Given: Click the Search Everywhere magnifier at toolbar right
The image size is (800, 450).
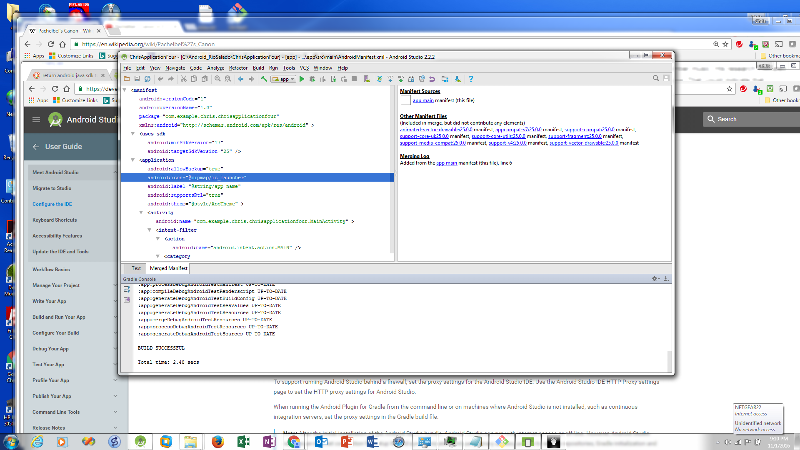Looking at the screenshot, I should 656,79.
